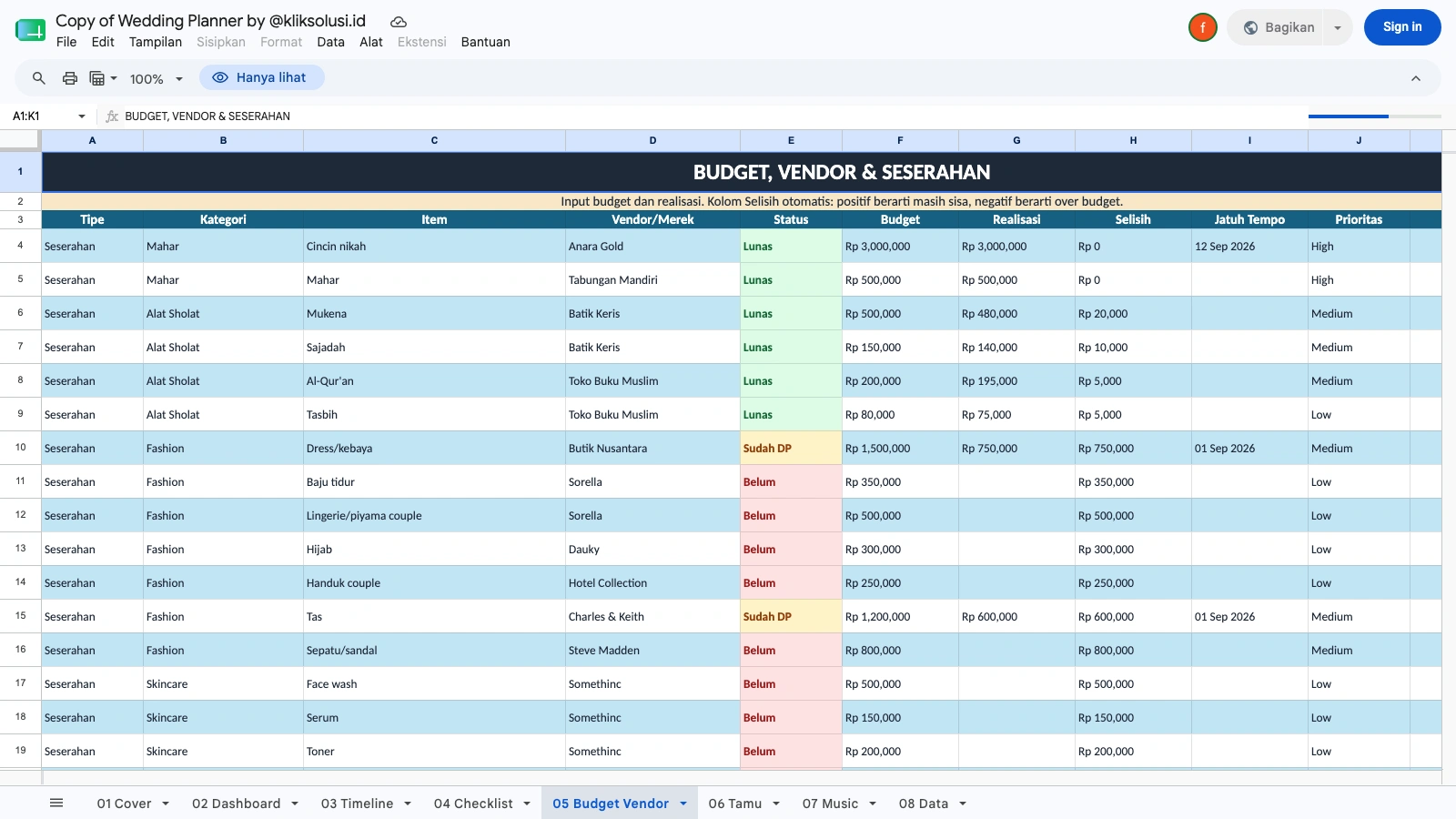Open the orange user avatar

click(1203, 27)
